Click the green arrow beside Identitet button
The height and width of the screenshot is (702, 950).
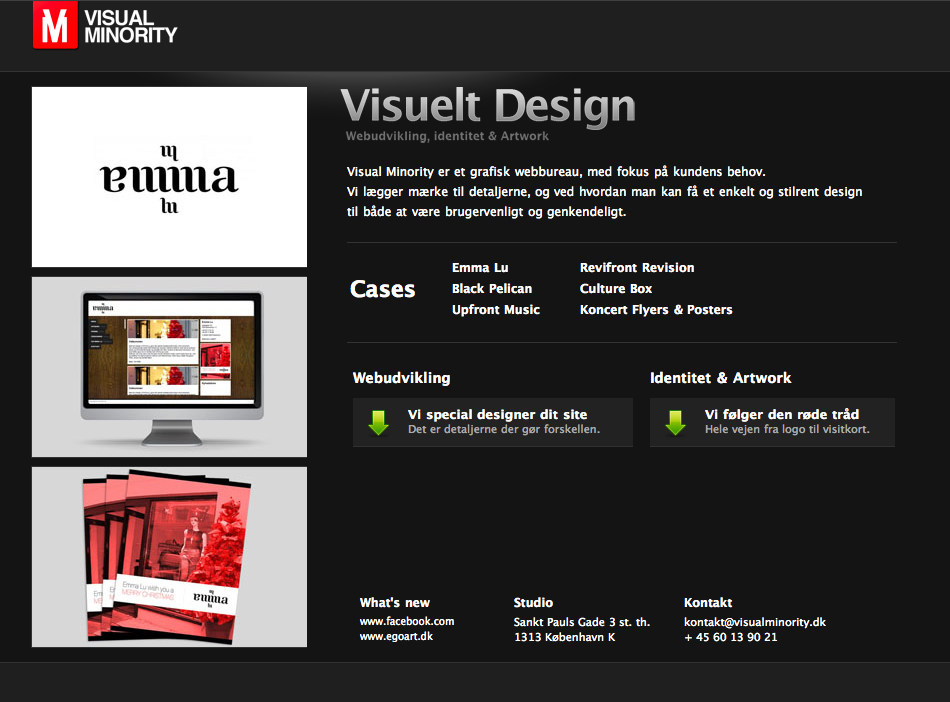click(x=676, y=422)
